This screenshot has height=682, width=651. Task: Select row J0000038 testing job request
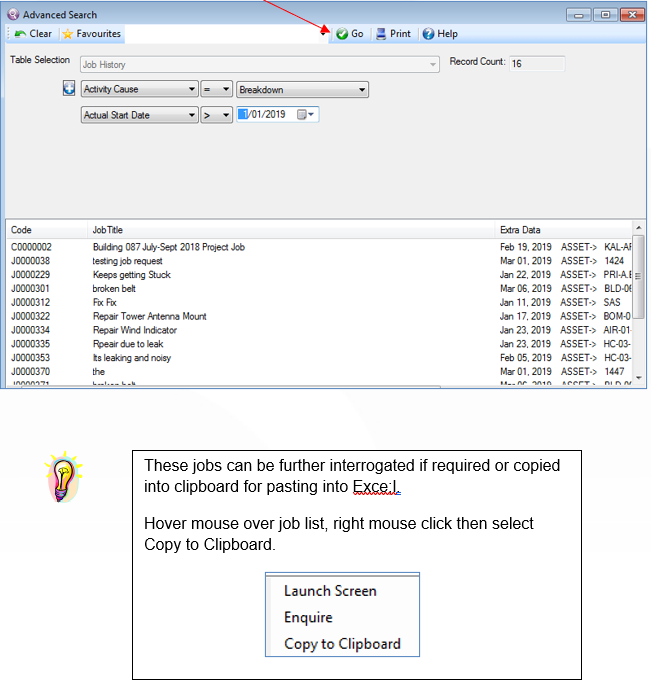click(x=319, y=261)
